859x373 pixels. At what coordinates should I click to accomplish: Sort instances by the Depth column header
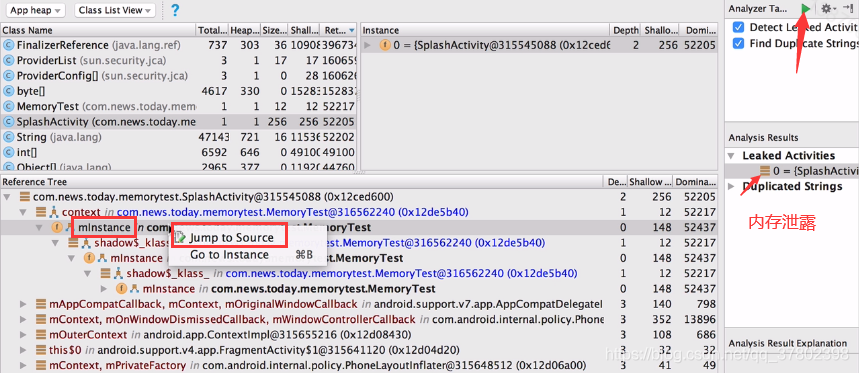[626, 30]
